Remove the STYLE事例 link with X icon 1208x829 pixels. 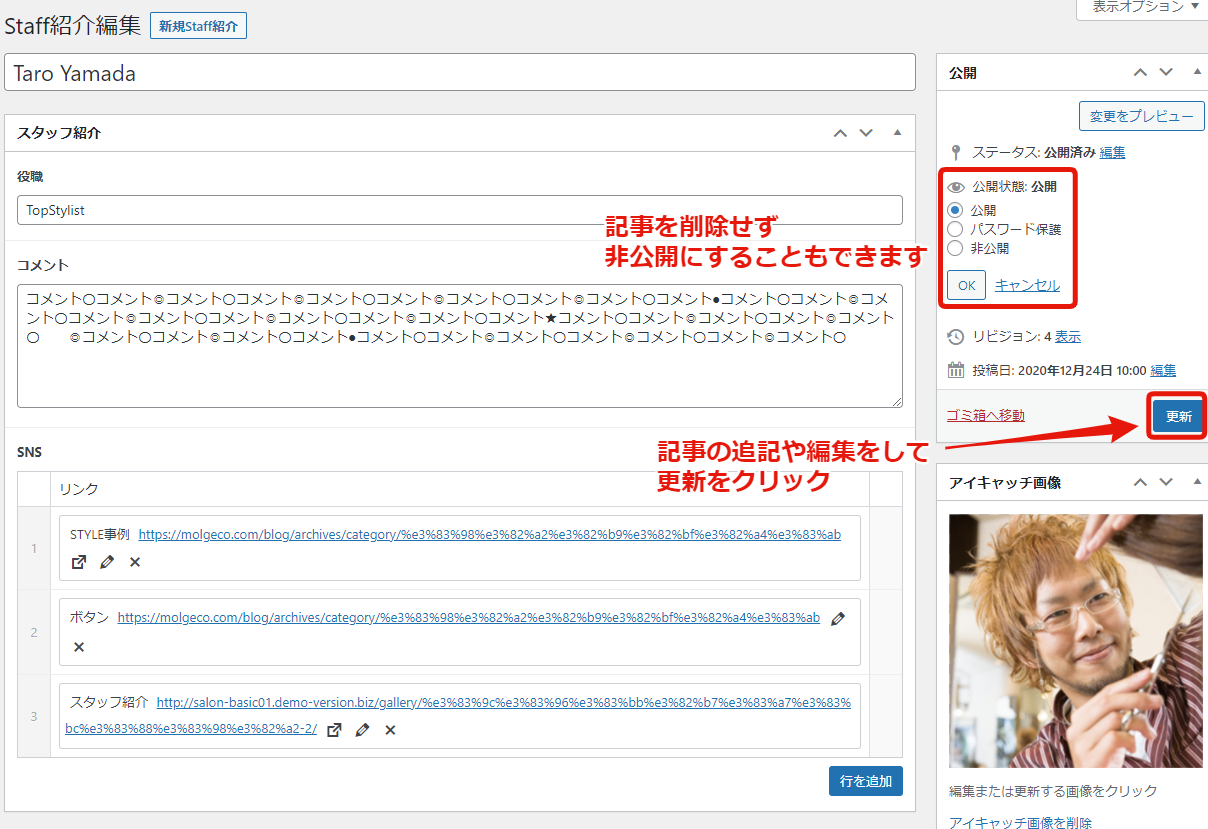[x=135, y=562]
